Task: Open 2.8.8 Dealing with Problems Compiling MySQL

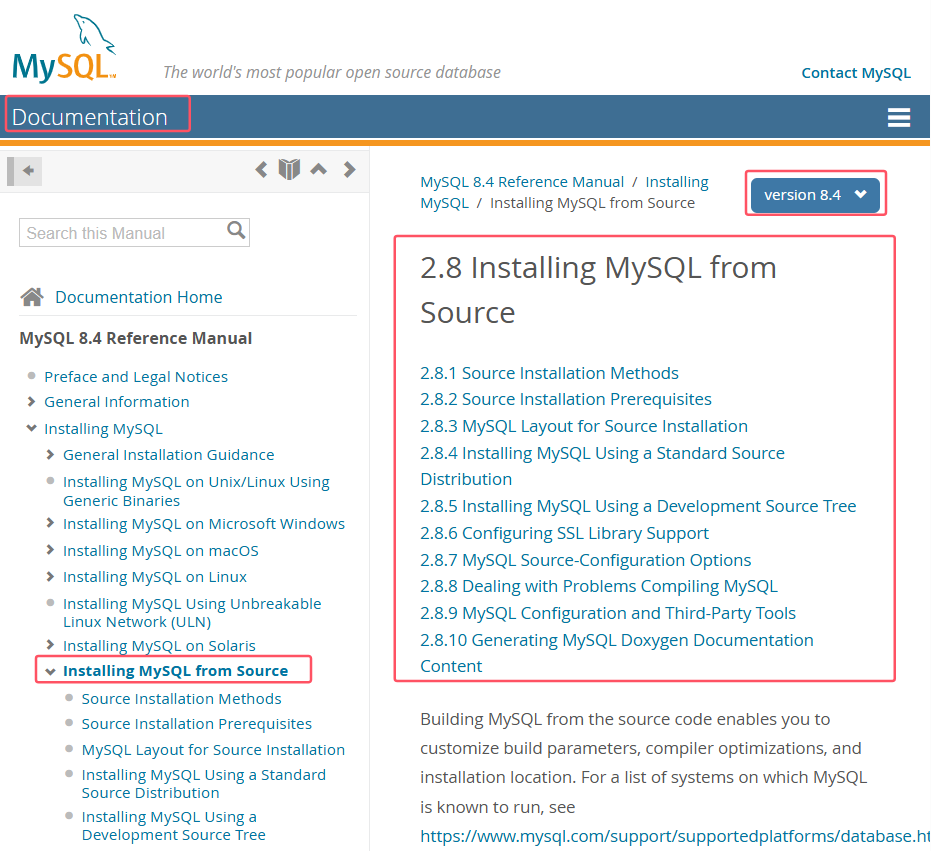Action: [598, 586]
